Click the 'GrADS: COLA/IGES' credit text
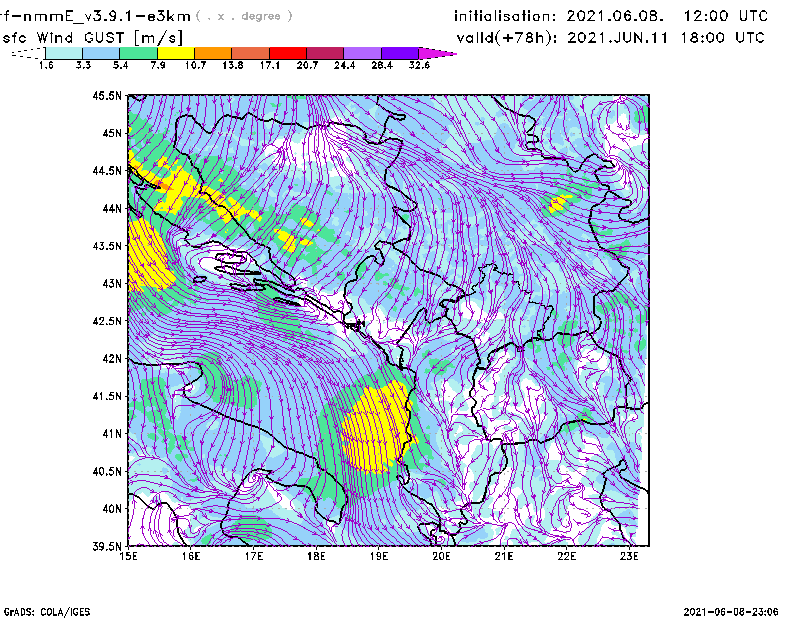 tap(47, 612)
